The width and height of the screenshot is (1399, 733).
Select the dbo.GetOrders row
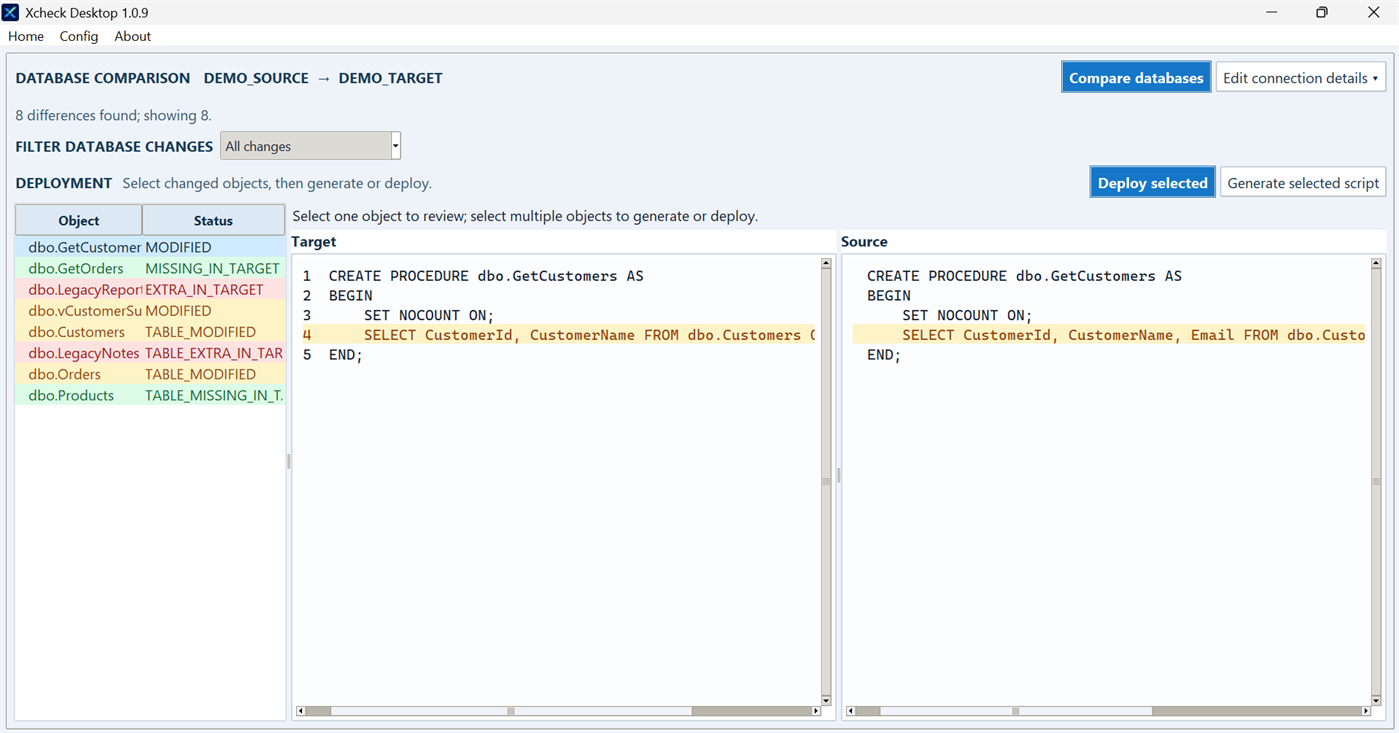point(150,268)
